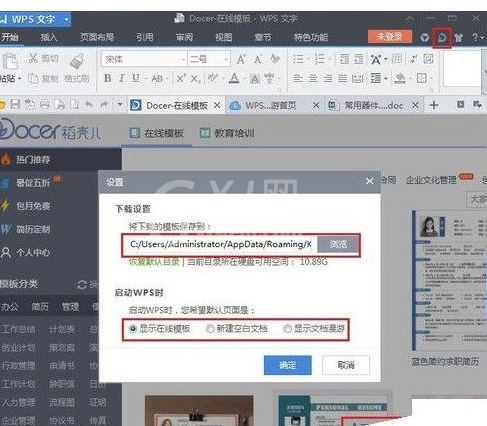Screen dimensions: 487x426
Task: Open 个人中心 in Docer sidebar
Action: pyautogui.click(x=33, y=252)
